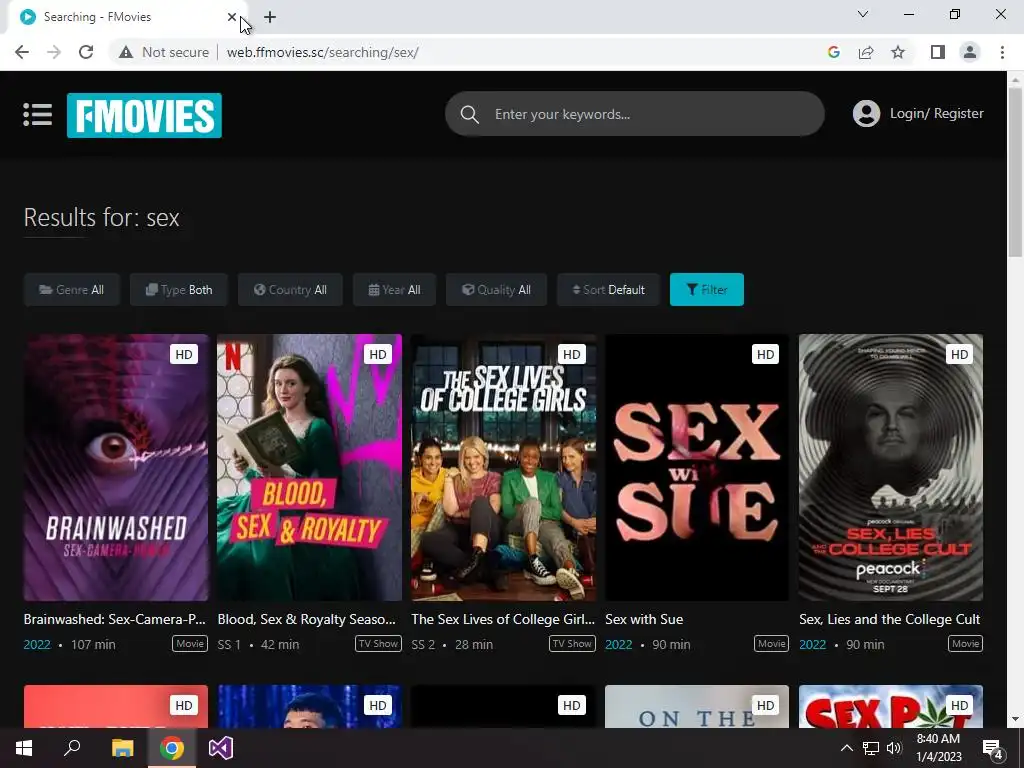Click TV Show tag under Blood, Sex & Royalty
This screenshot has height=768, width=1024.
point(378,644)
